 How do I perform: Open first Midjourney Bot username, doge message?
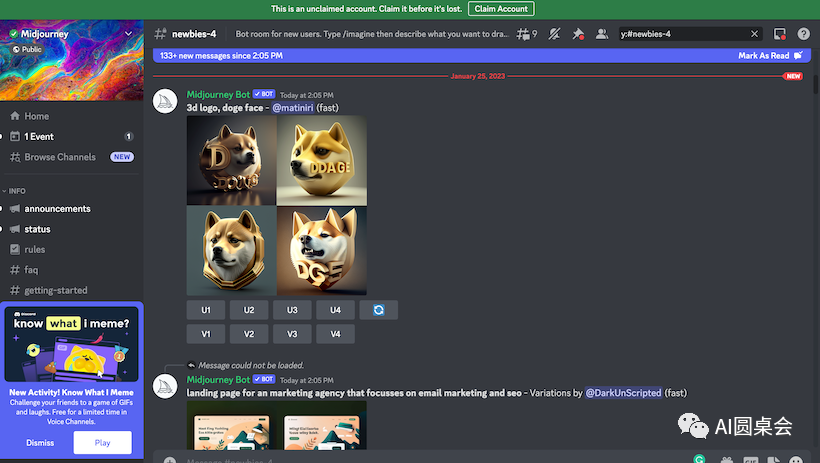tap(218, 95)
